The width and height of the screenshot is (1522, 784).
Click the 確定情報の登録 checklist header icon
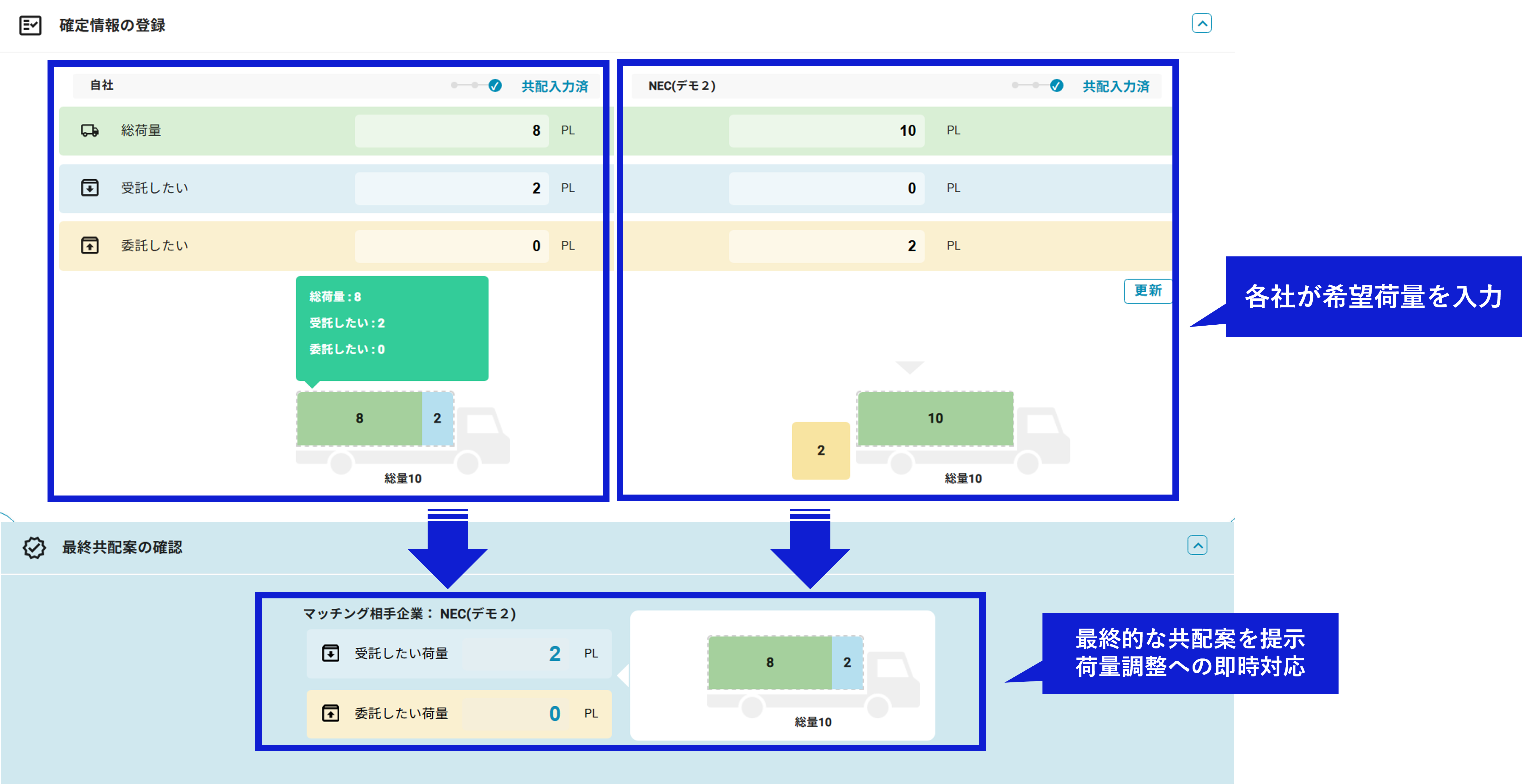30,25
